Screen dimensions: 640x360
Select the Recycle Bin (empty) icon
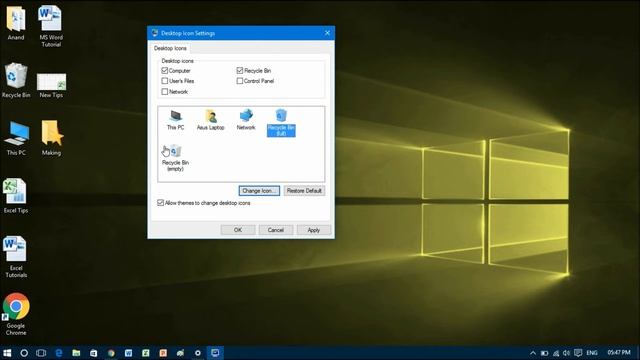(x=175, y=158)
